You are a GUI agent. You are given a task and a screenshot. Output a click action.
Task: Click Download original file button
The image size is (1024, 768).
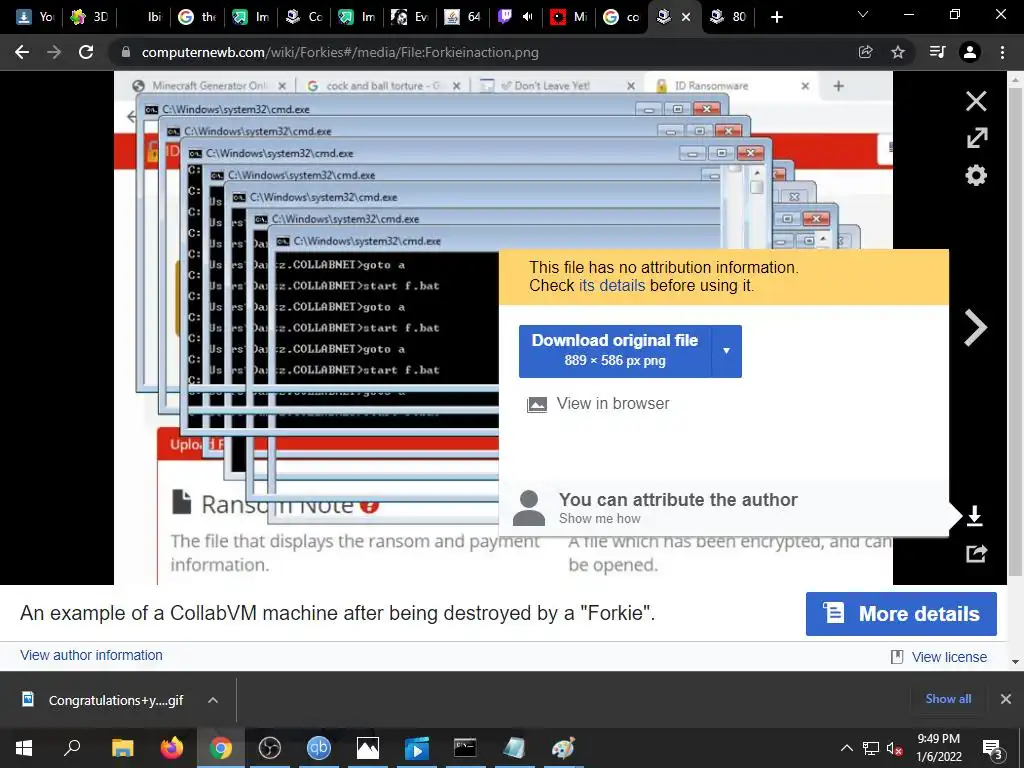[x=615, y=351]
